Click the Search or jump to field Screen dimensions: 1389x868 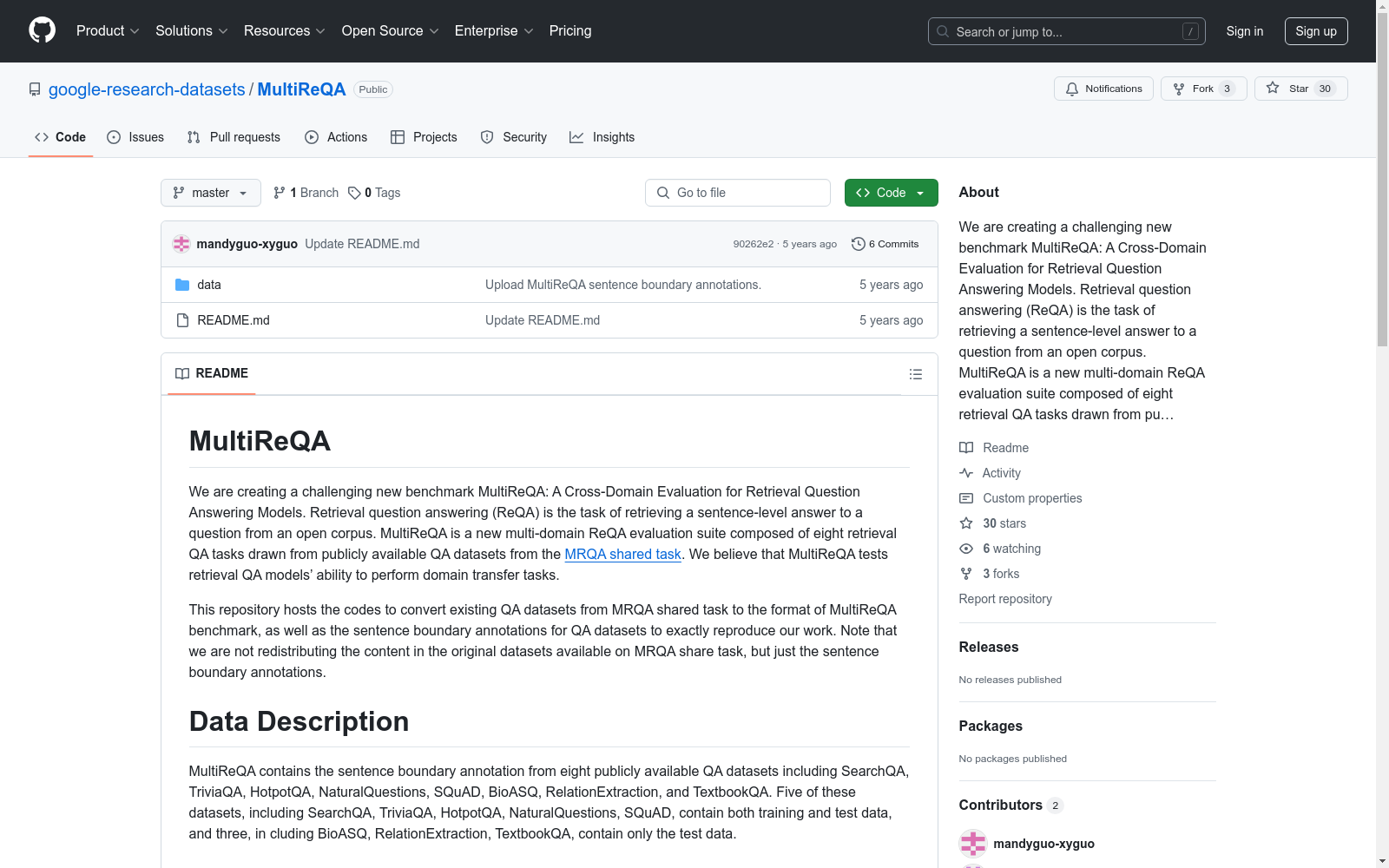[x=1067, y=31]
